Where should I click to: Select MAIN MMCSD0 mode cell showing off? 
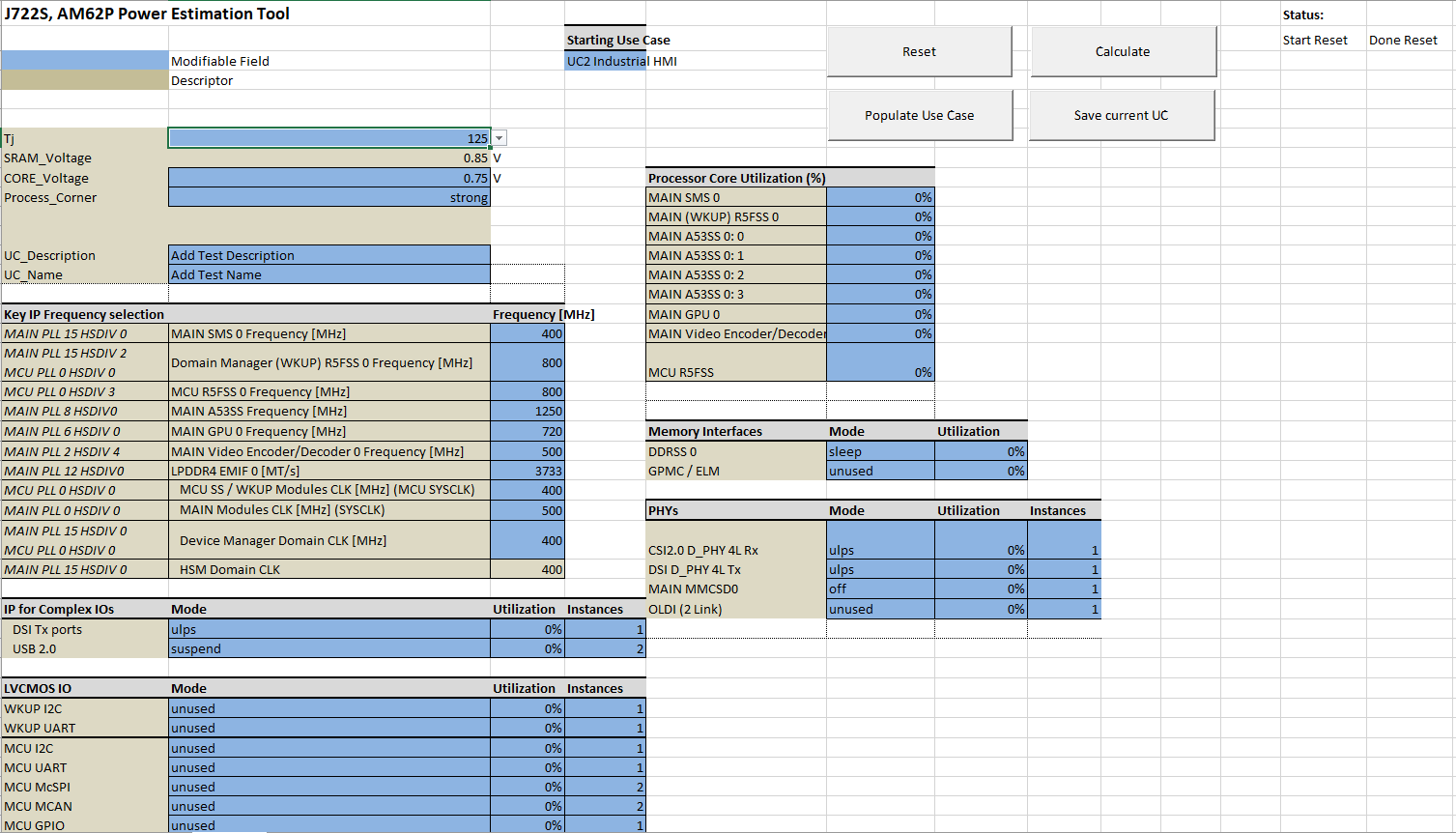click(x=880, y=589)
